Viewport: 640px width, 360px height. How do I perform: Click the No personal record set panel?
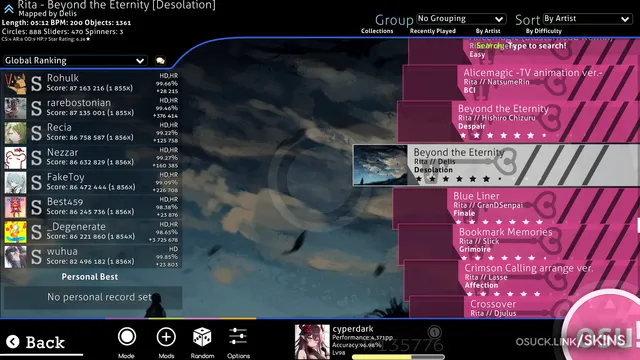[x=93, y=297]
